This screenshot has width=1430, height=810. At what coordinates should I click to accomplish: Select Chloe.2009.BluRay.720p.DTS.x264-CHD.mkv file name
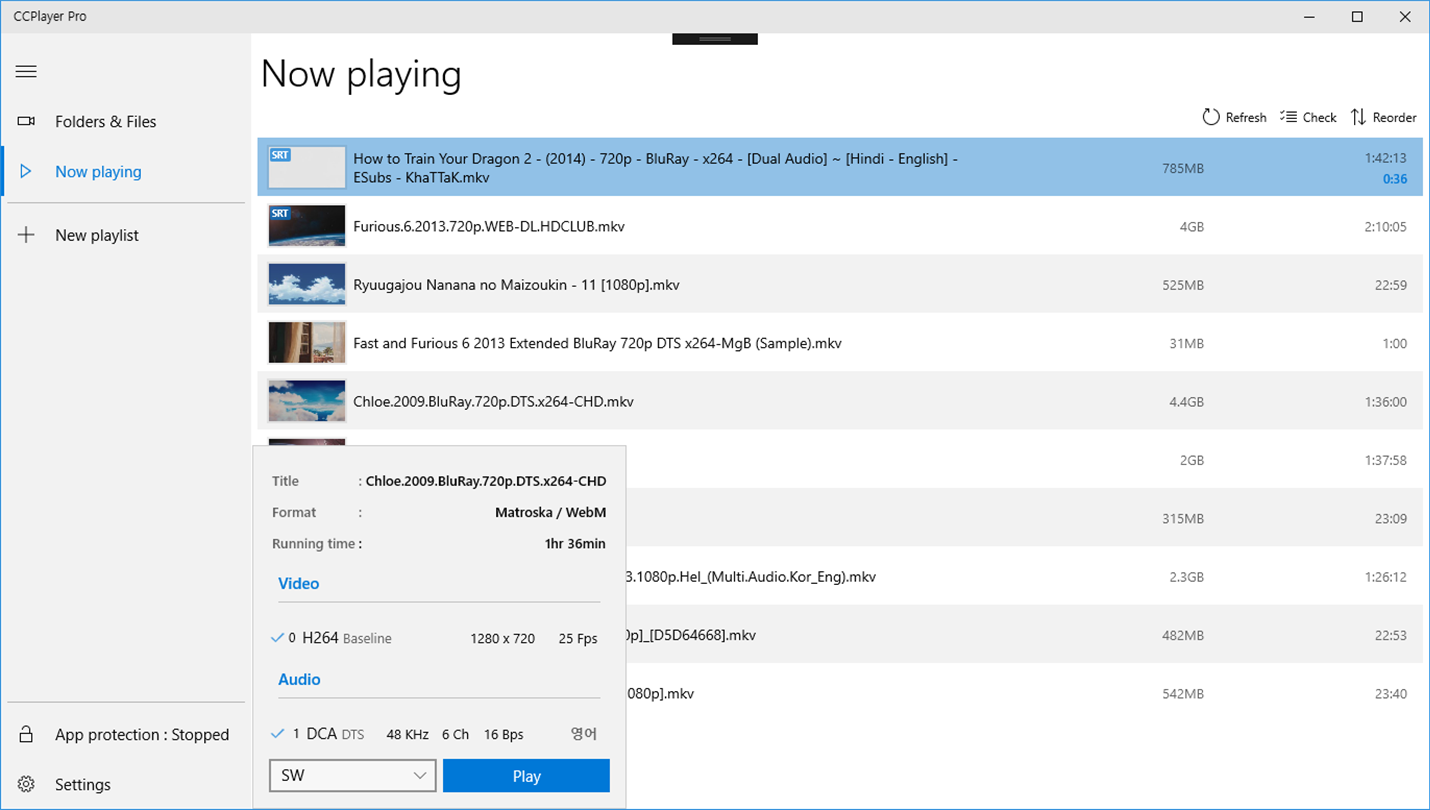tap(493, 402)
